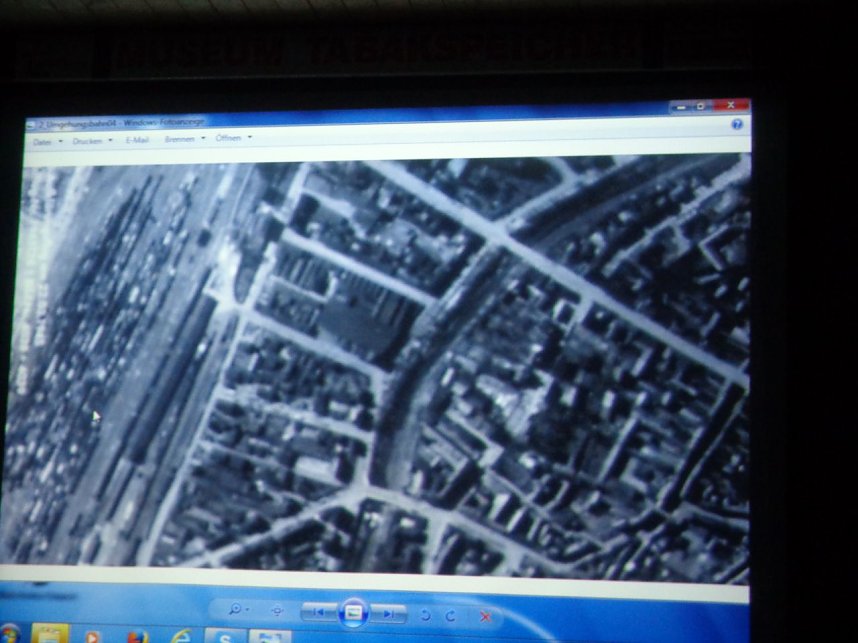Screen dimensions: 858x643
Task: Open Windows Explorer from the taskbar
Action: coord(50,634)
